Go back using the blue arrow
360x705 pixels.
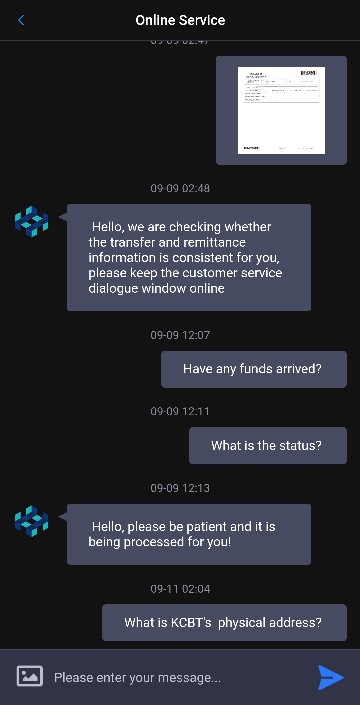point(21,20)
